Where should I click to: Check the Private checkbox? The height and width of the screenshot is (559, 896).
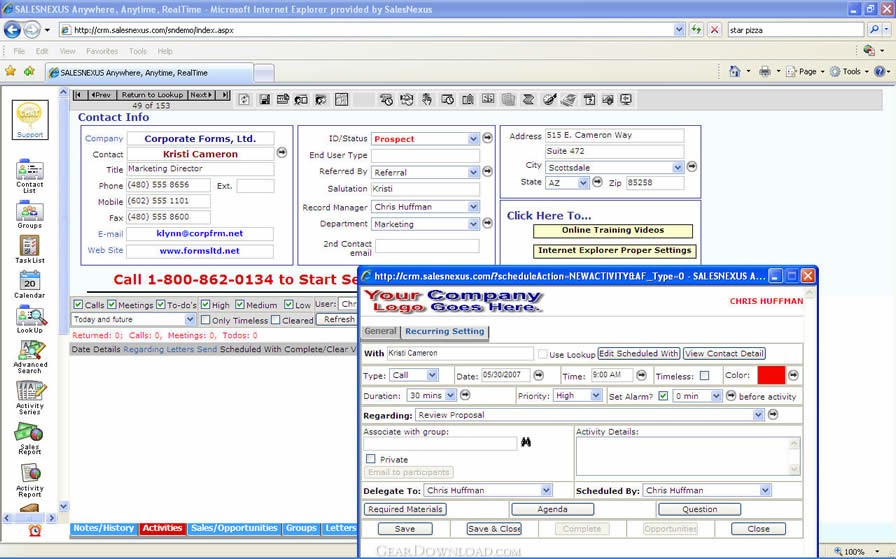[371, 459]
